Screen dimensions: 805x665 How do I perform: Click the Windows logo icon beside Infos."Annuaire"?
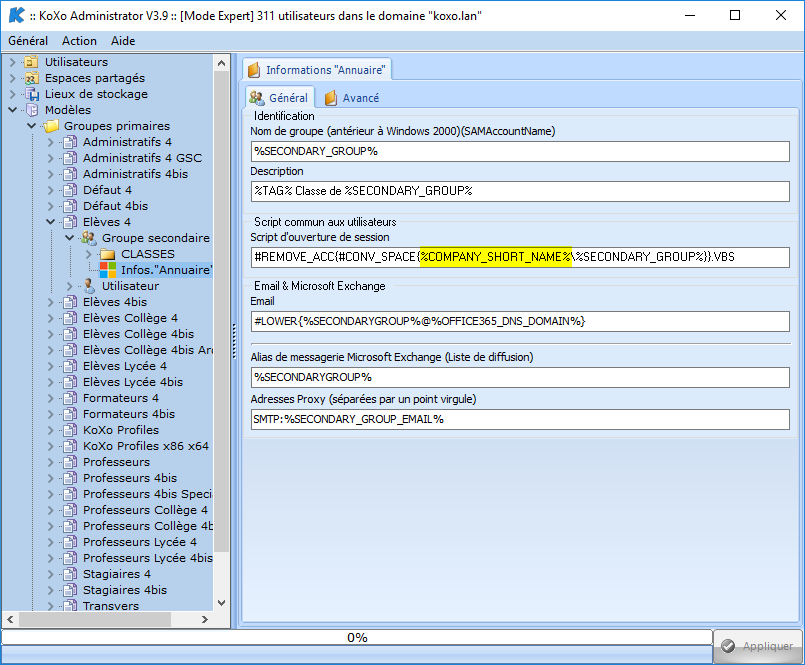click(108, 270)
